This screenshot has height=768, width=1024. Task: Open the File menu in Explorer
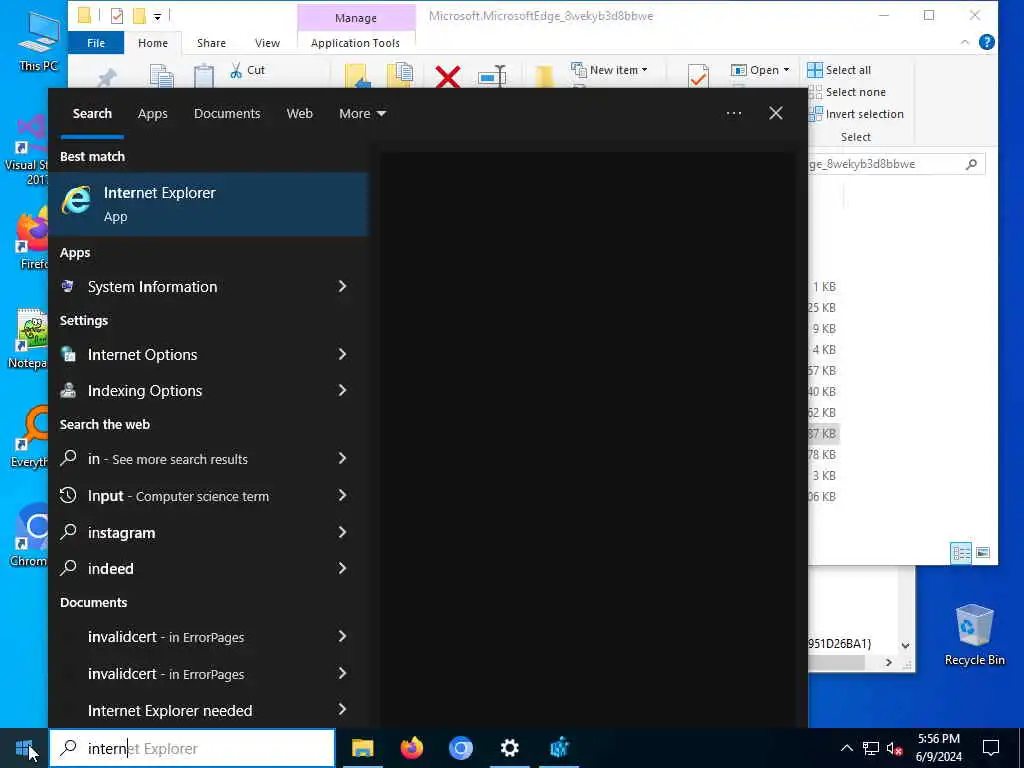point(96,43)
